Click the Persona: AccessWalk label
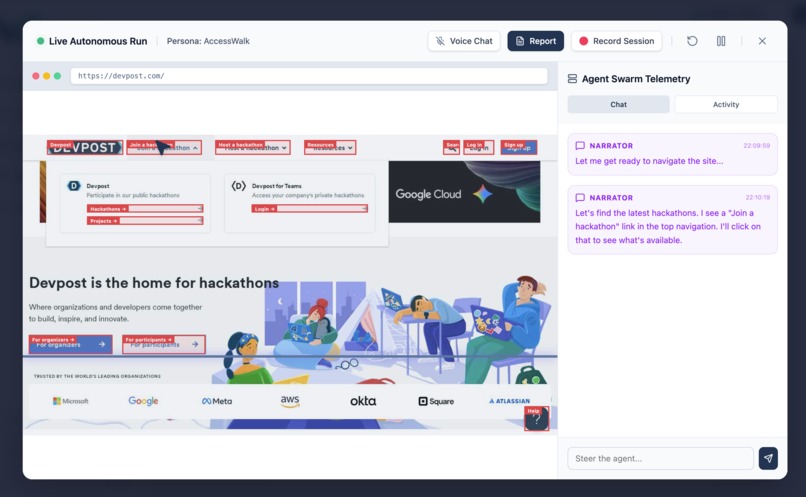Image resolution: width=806 pixels, height=497 pixels. 208,41
